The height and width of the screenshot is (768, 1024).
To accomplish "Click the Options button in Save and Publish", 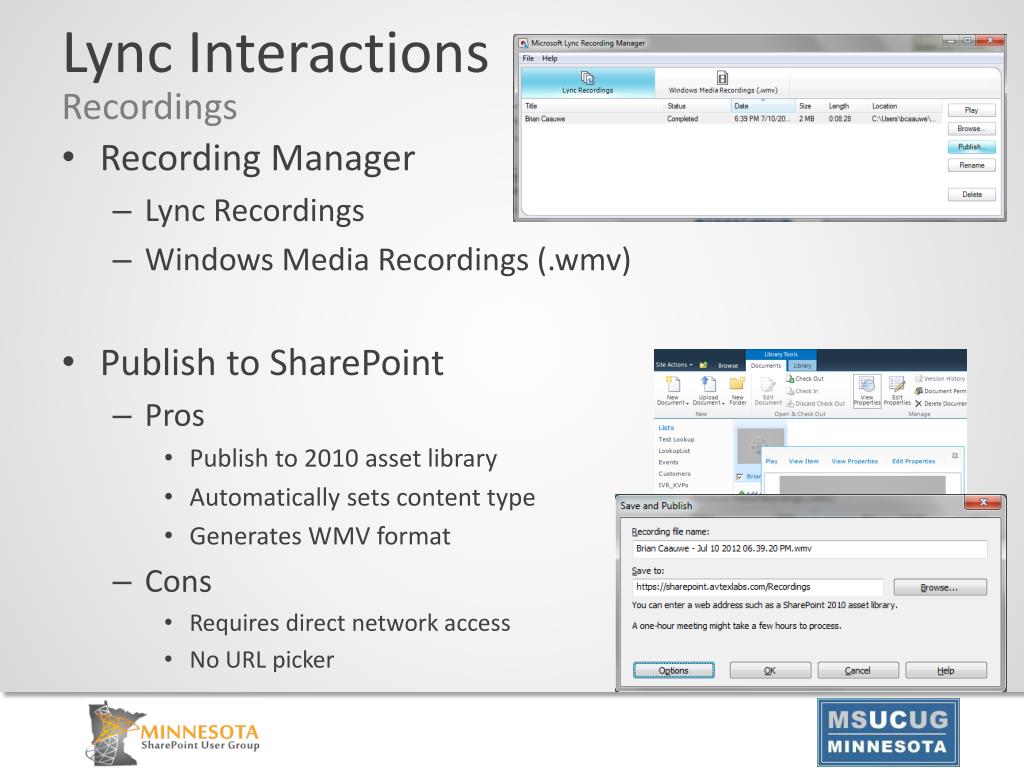I will coord(673,671).
